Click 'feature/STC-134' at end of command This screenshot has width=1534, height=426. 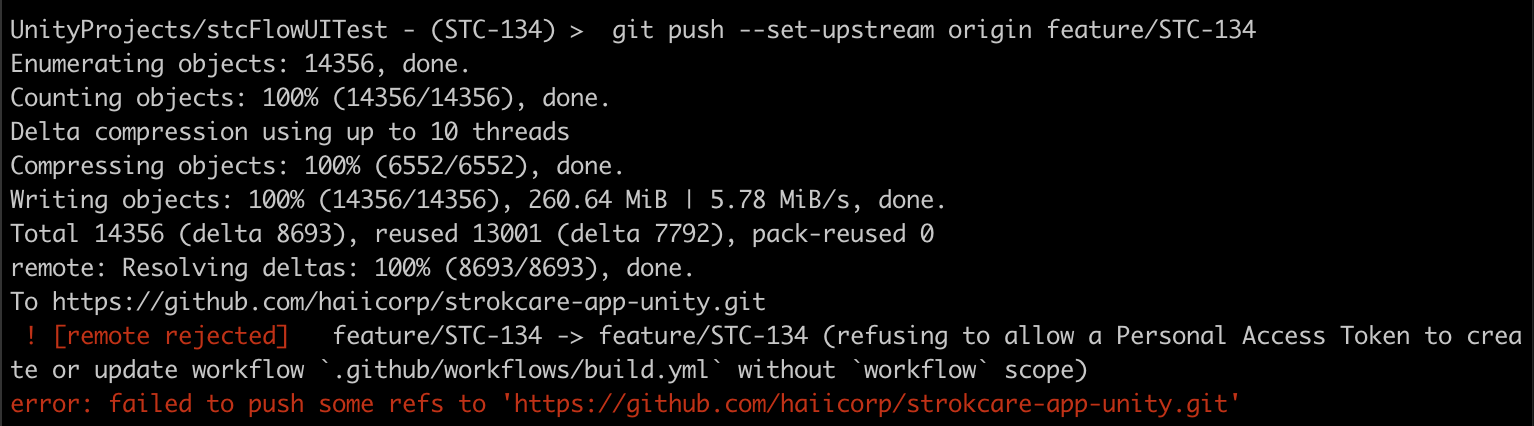point(1151,30)
